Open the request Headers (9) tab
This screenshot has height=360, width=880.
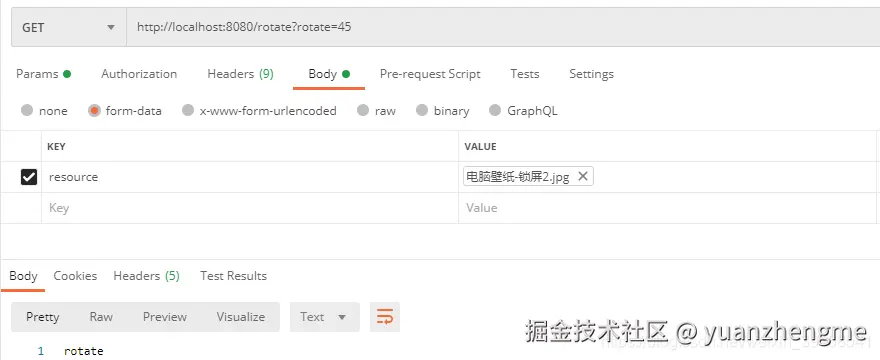coord(240,74)
